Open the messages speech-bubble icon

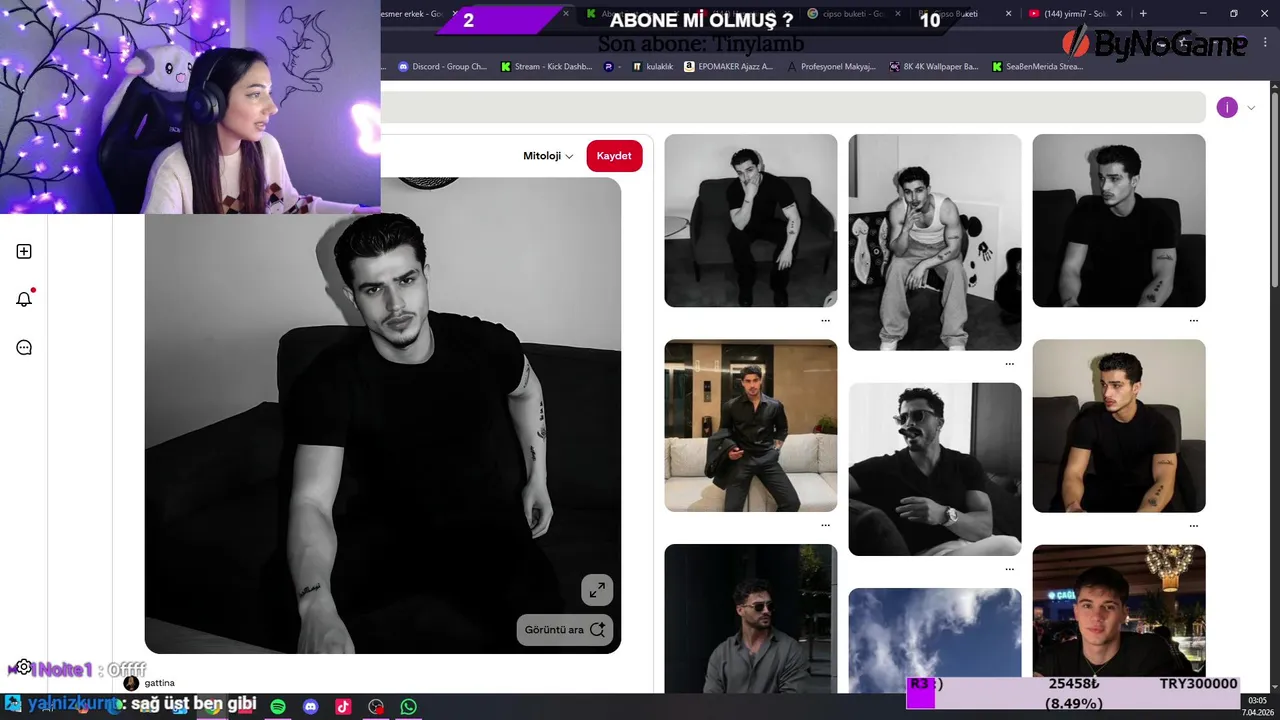(x=24, y=347)
